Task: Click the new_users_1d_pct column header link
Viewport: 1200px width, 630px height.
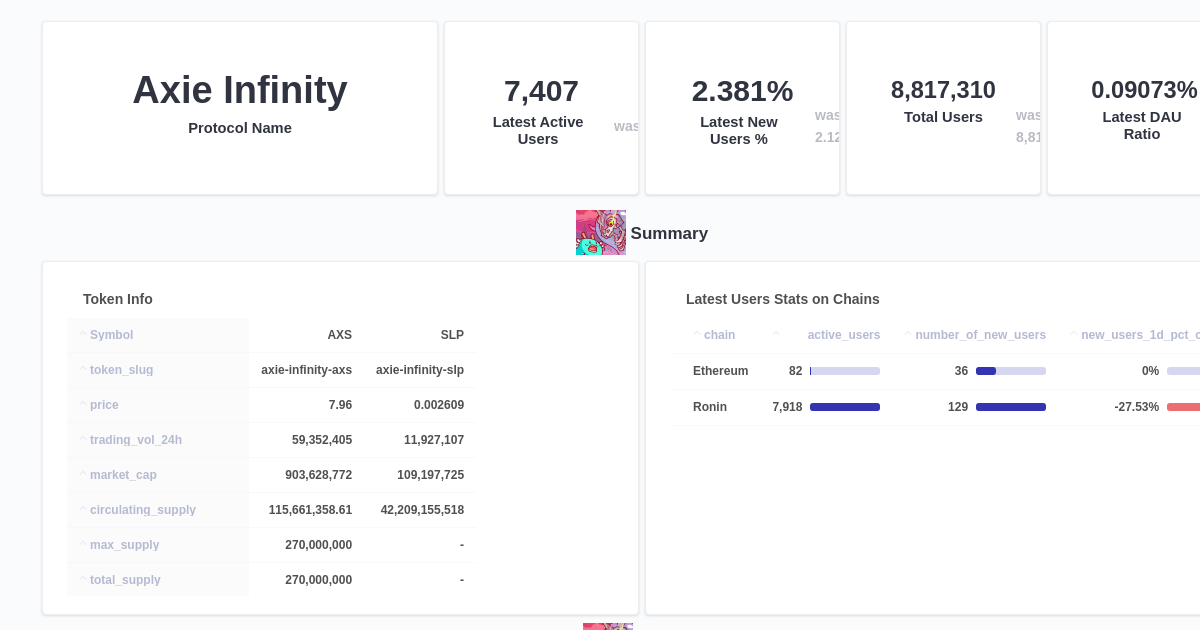Action: [1140, 334]
